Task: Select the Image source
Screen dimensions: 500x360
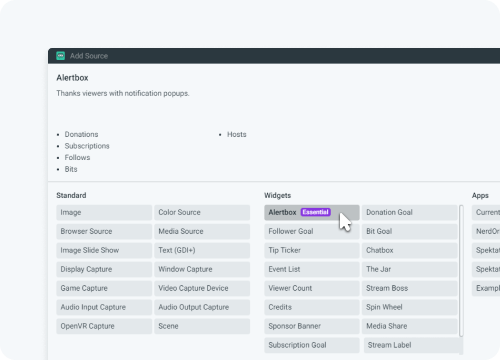Action: point(104,212)
